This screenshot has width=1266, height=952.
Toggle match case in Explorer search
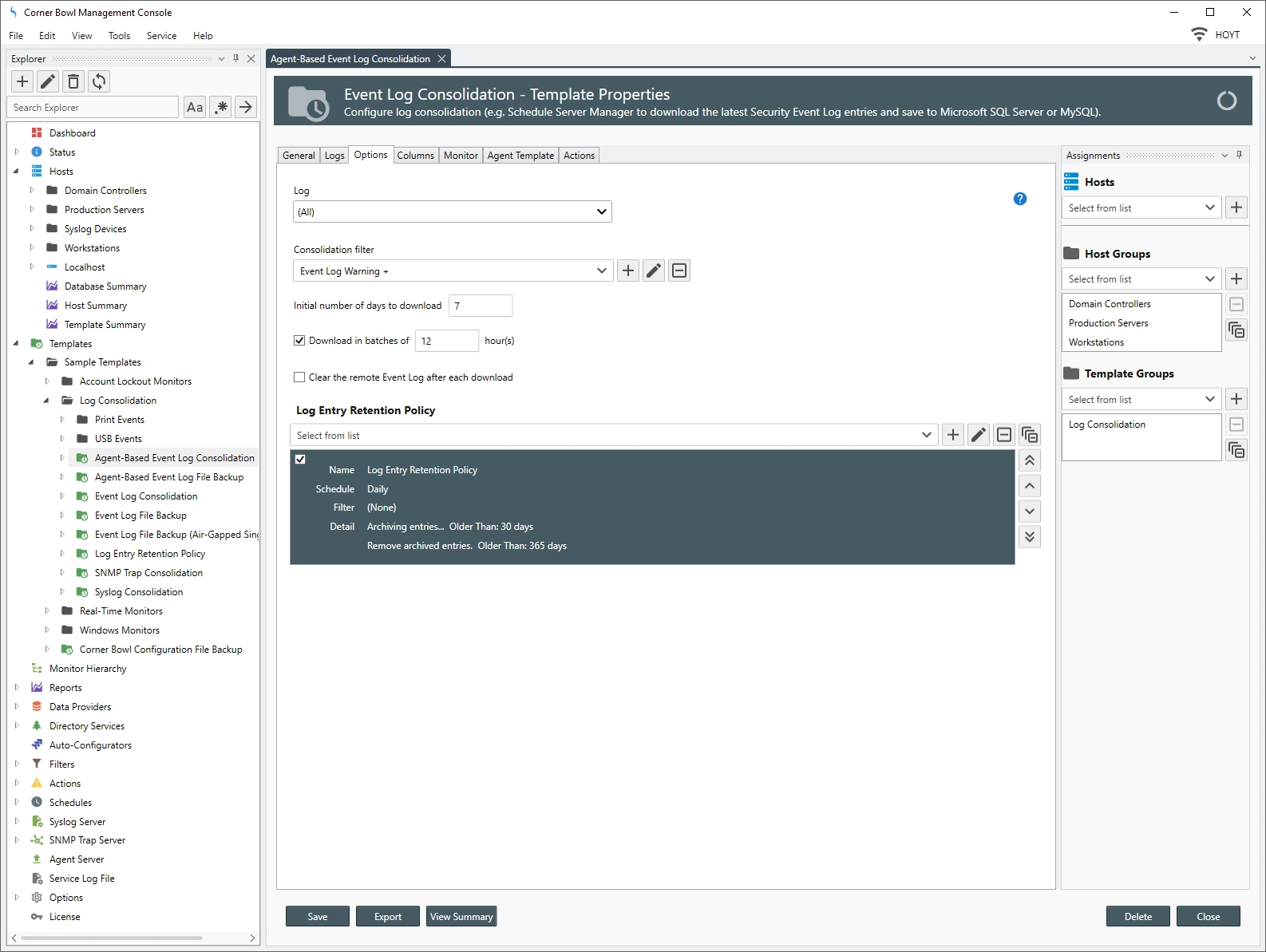(x=195, y=107)
